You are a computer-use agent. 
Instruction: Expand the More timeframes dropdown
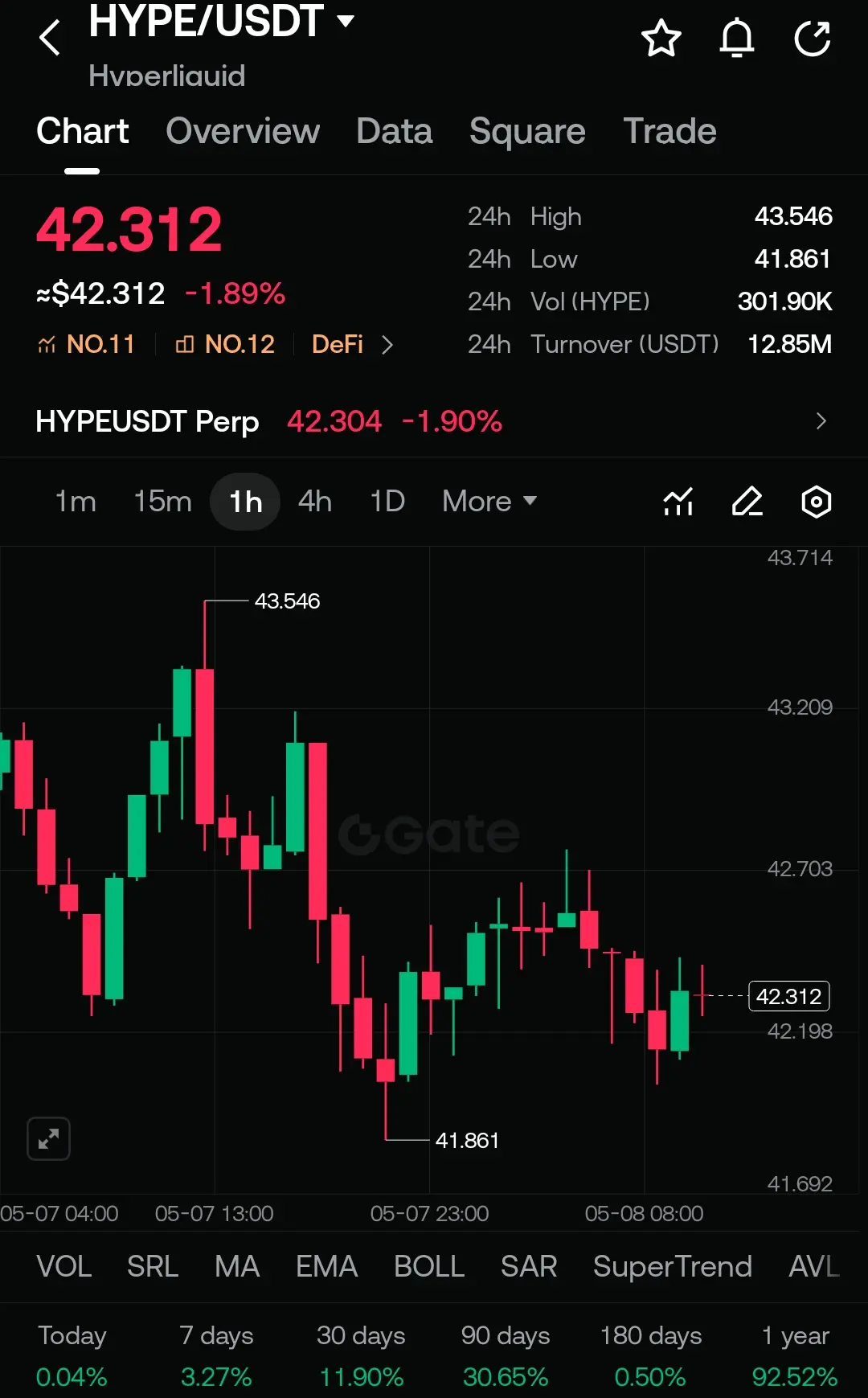pos(489,502)
